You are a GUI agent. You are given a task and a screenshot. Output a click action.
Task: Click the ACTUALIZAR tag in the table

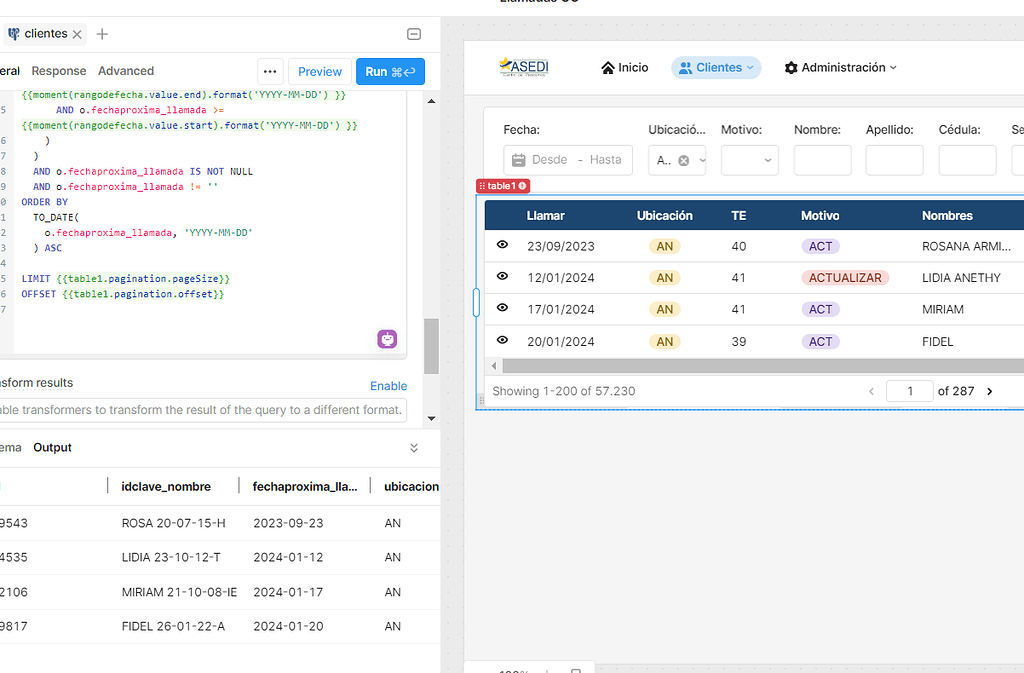pos(845,278)
